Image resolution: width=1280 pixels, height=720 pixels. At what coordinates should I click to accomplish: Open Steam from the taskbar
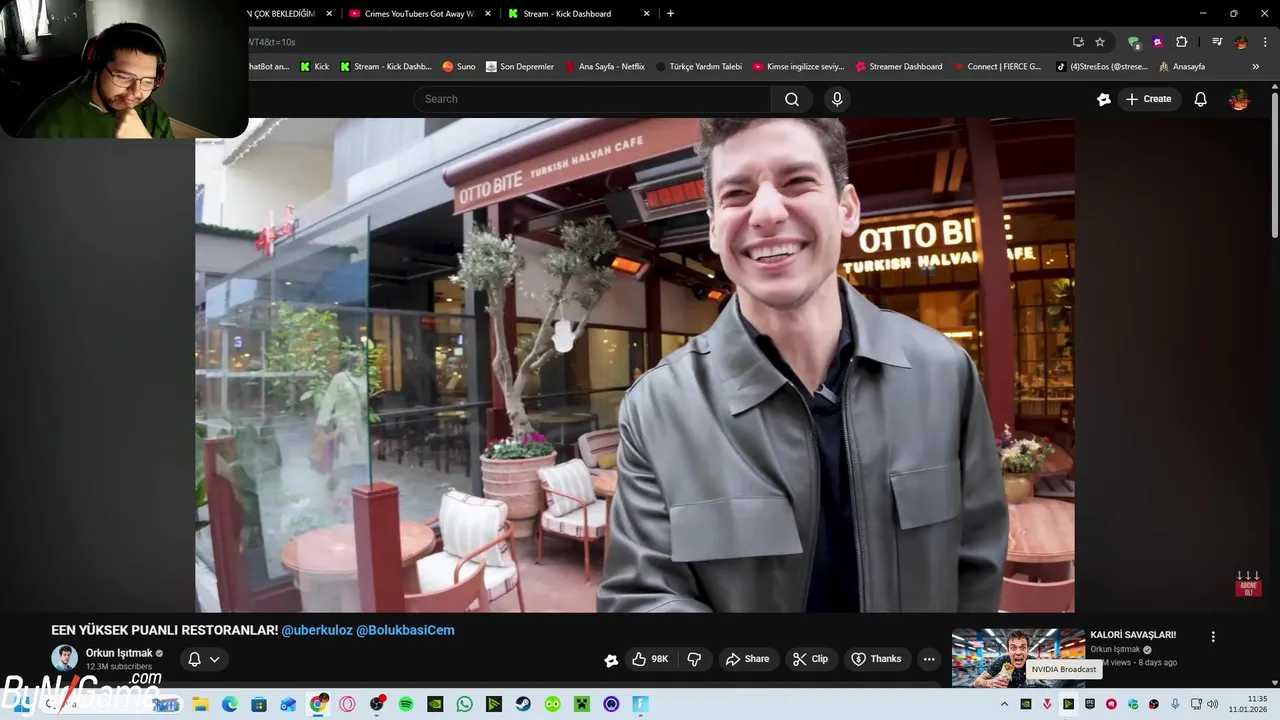(x=523, y=704)
